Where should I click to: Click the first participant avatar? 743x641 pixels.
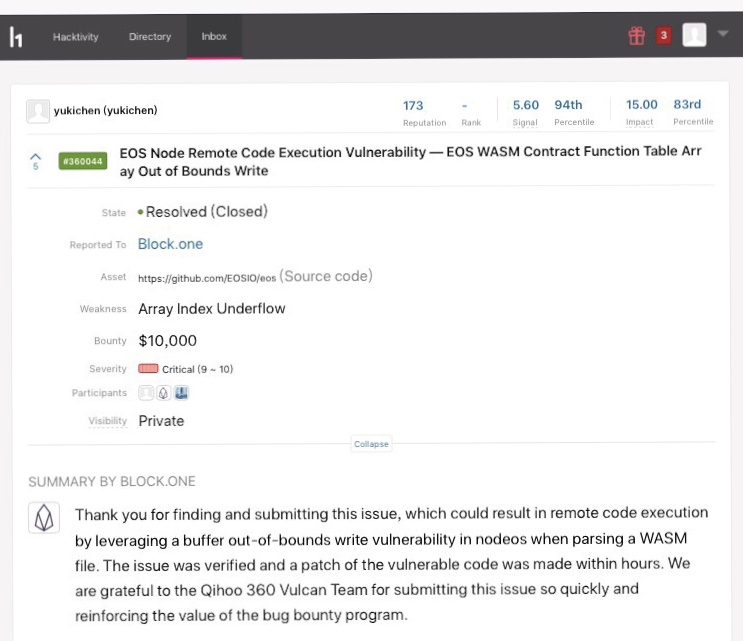tap(146, 394)
